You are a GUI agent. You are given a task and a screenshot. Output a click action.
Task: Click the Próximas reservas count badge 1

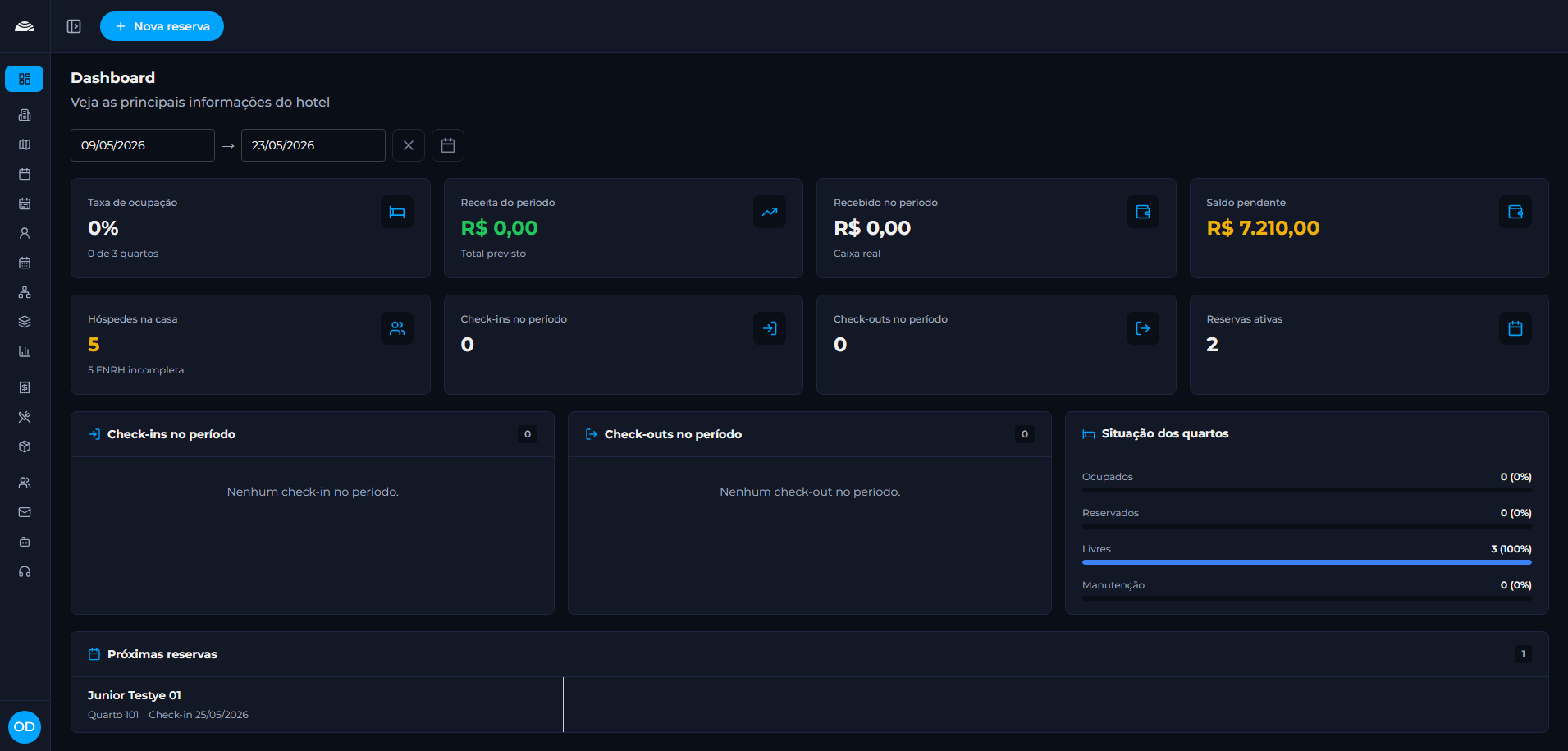(x=1523, y=654)
